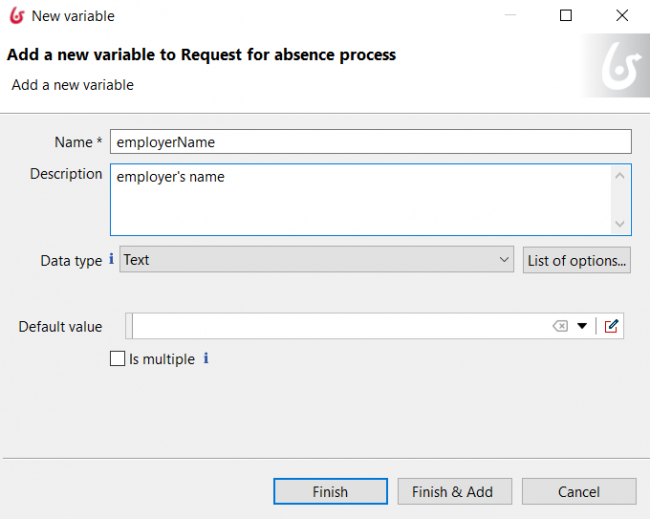Image resolution: width=650 pixels, height=519 pixels.
Task: Open expression editor pencil icon
Action: pos(611,326)
